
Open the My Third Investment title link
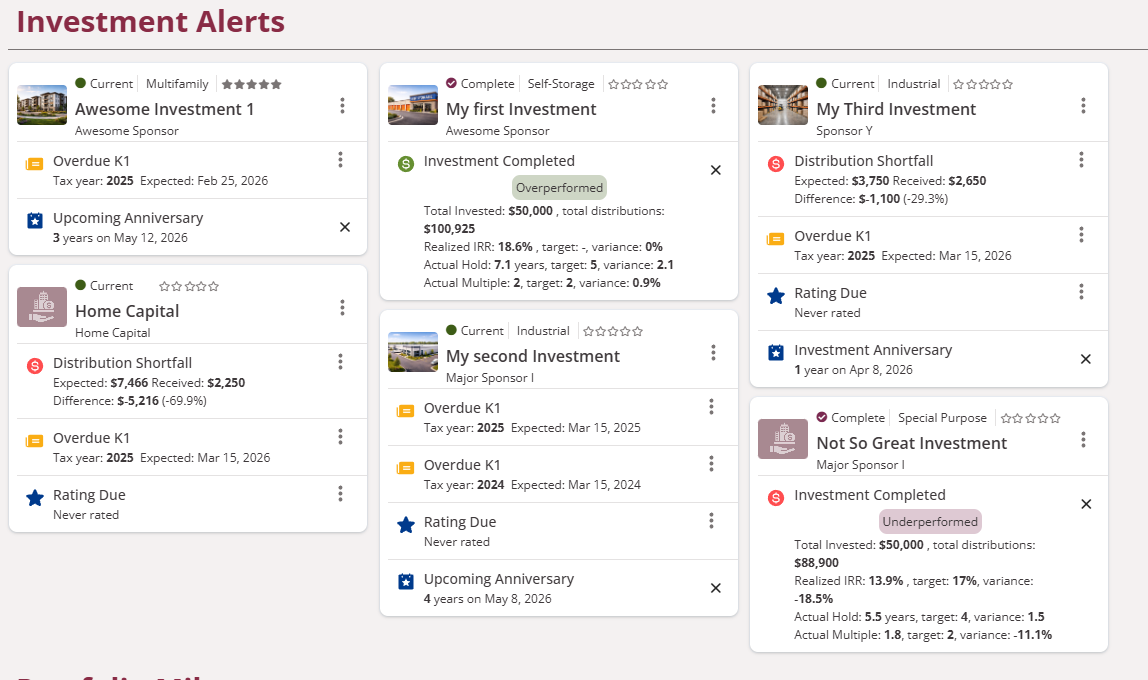(x=896, y=109)
